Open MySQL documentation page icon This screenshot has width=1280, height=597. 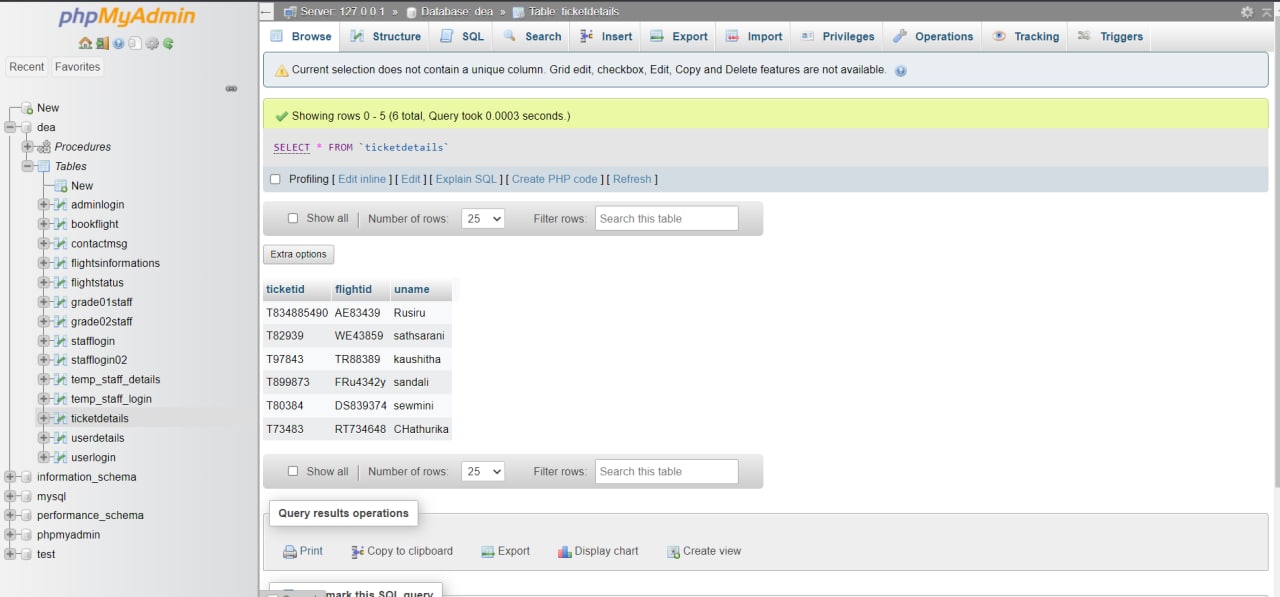[x=135, y=43]
